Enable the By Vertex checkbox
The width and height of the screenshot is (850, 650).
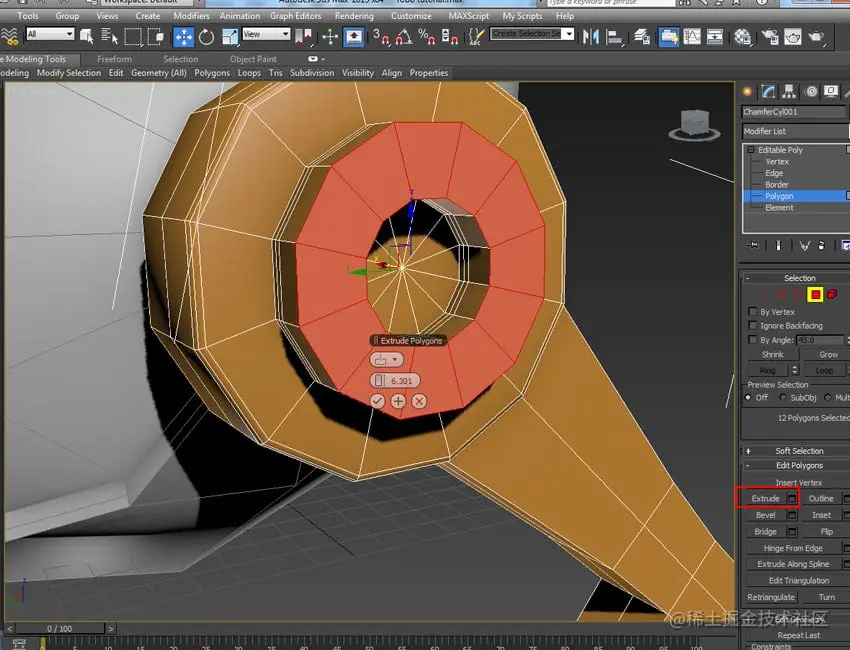tap(752, 312)
